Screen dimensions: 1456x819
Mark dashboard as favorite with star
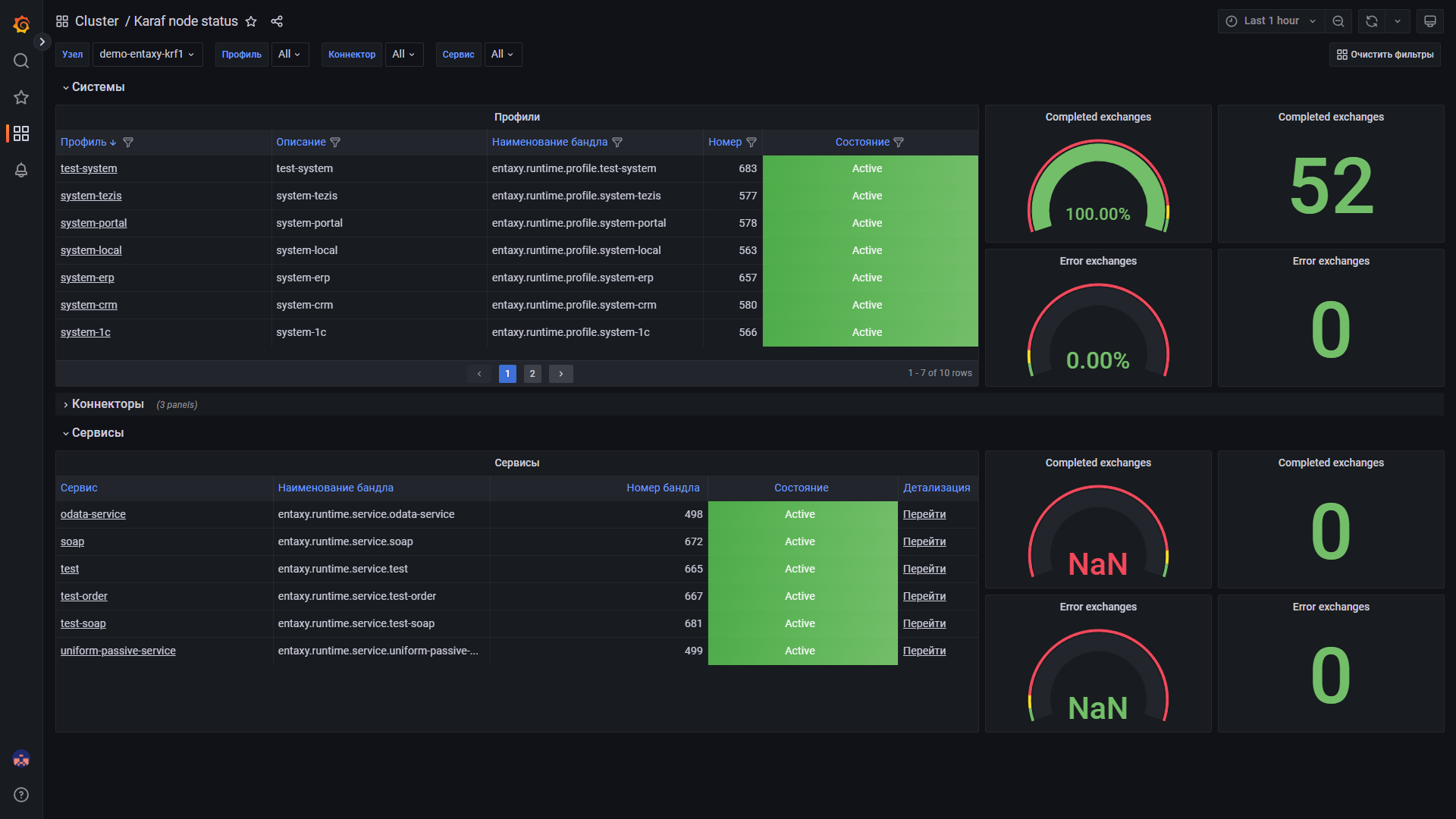251,21
